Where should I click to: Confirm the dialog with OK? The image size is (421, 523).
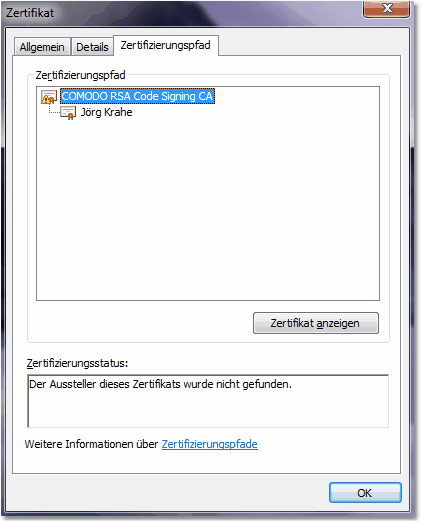(365, 493)
